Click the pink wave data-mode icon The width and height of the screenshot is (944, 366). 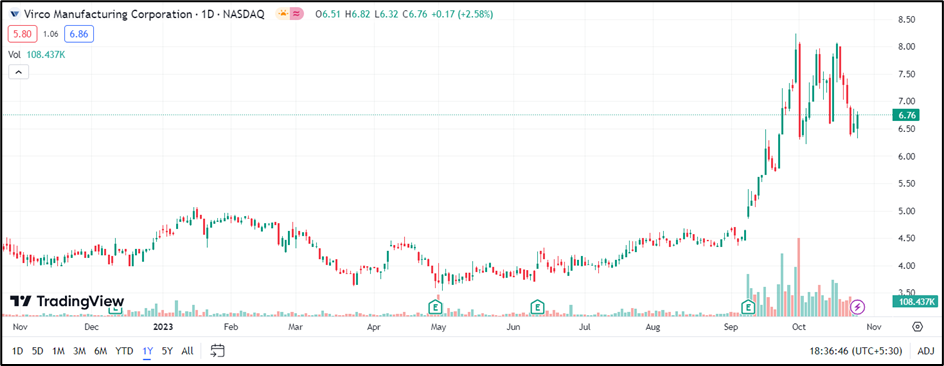pos(297,14)
